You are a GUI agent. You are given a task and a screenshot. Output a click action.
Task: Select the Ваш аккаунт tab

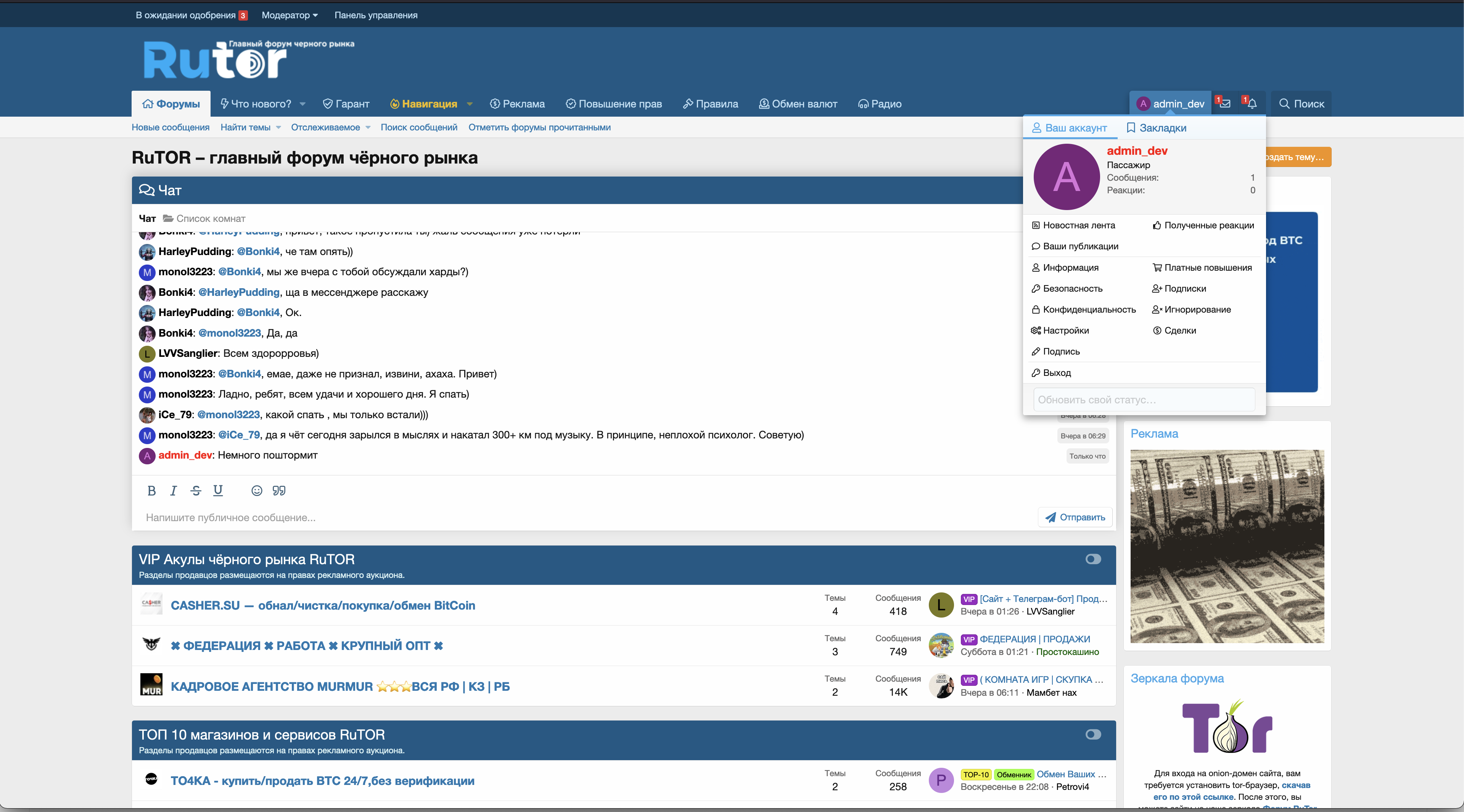tap(1070, 128)
